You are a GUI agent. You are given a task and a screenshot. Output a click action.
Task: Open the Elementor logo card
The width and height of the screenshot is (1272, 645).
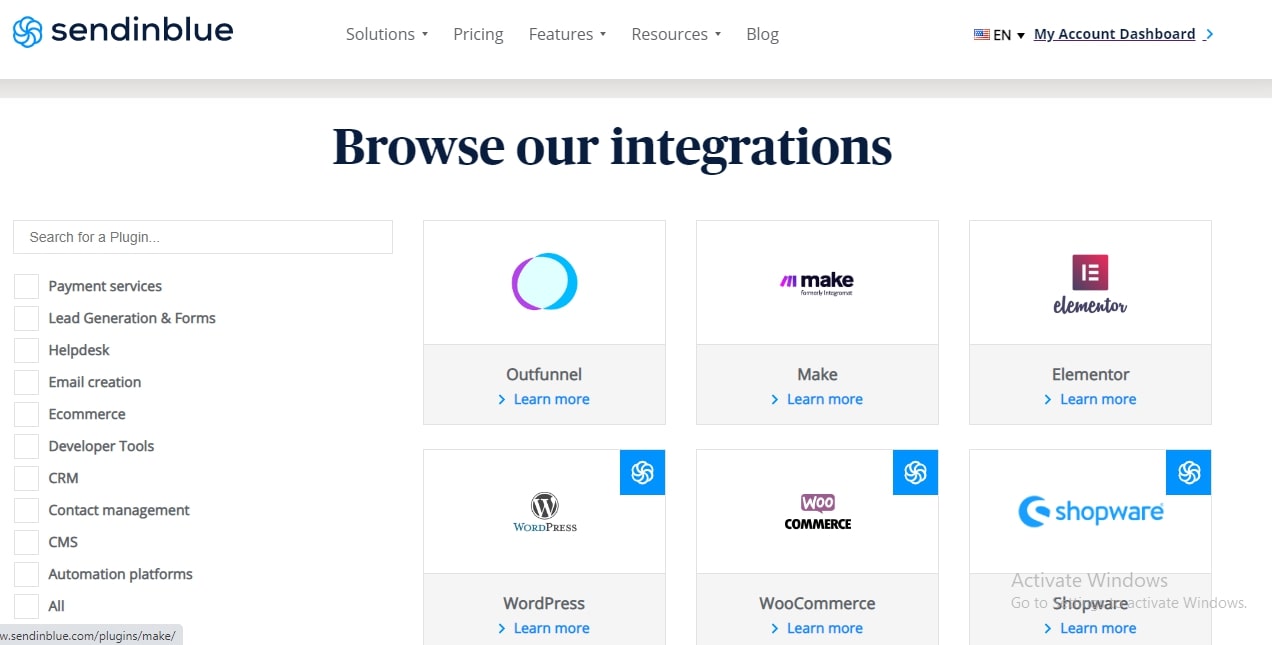pos(1090,282)
